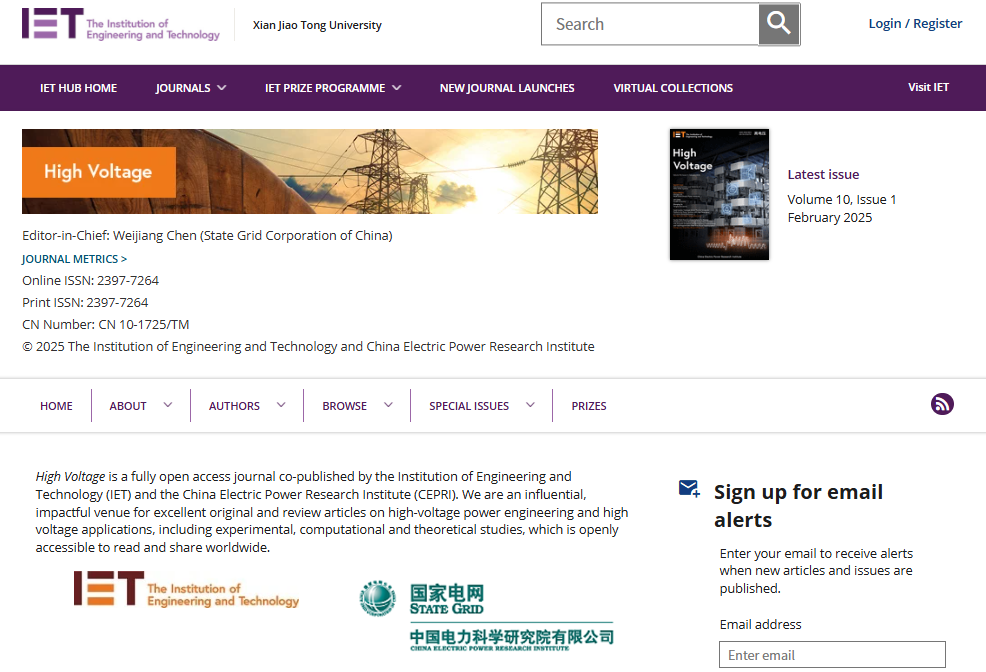Viewport: 986px width, 672px height.
Task: Click the Email address label
Action: (x=760, y=624)
